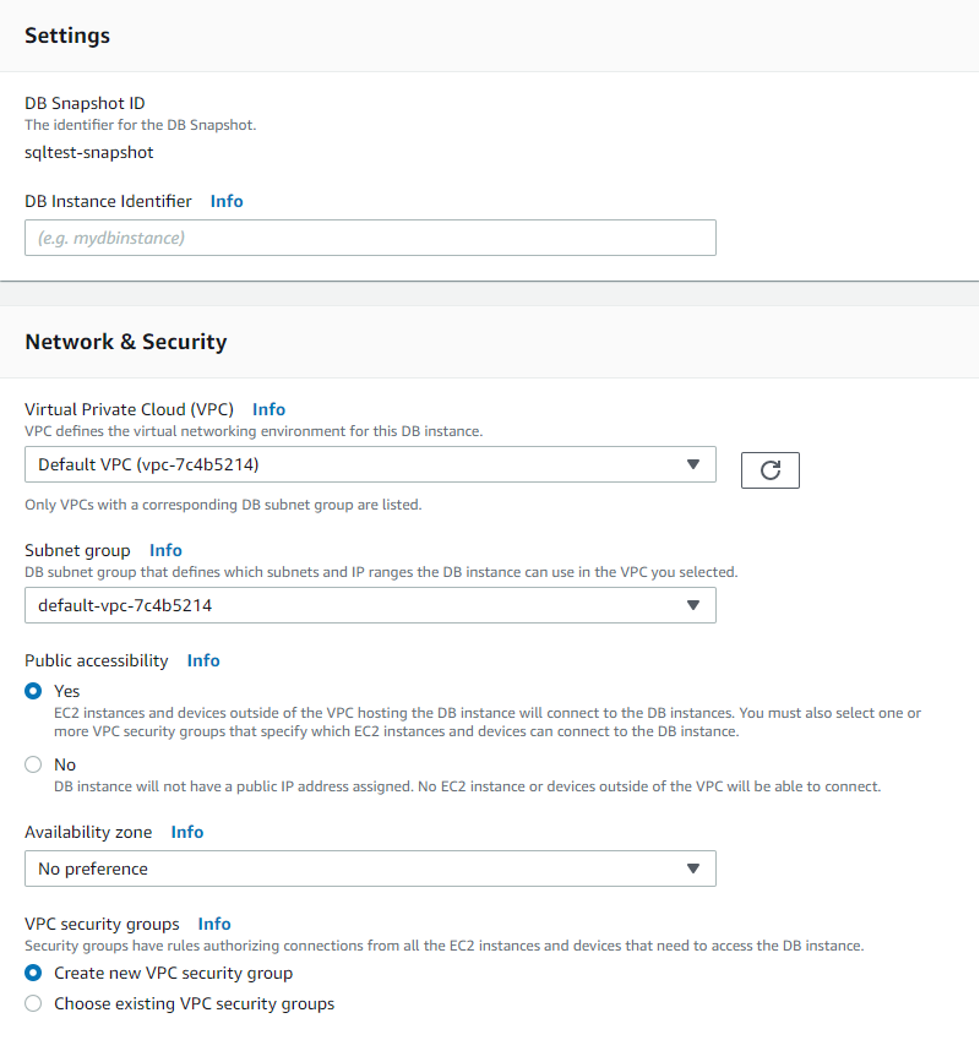Open the No preference availability zone dropdown
The width and height of the screenshot is (979, 1039).
(370, 869)
